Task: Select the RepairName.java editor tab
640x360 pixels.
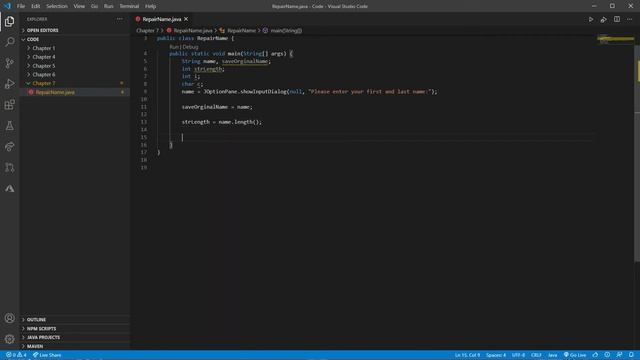Action: pyautogui.click(x=162, y=19)
